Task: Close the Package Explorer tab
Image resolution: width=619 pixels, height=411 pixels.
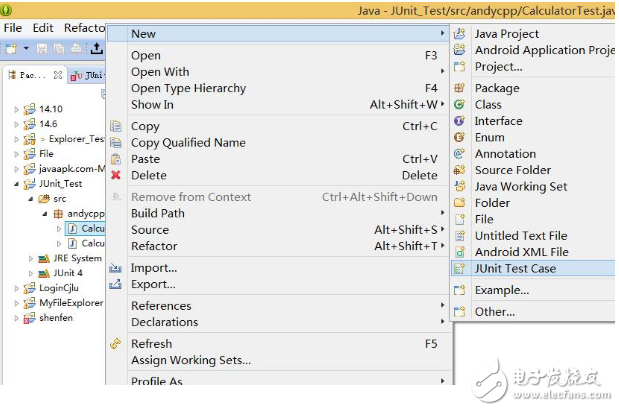Action: tap(59, 74)
